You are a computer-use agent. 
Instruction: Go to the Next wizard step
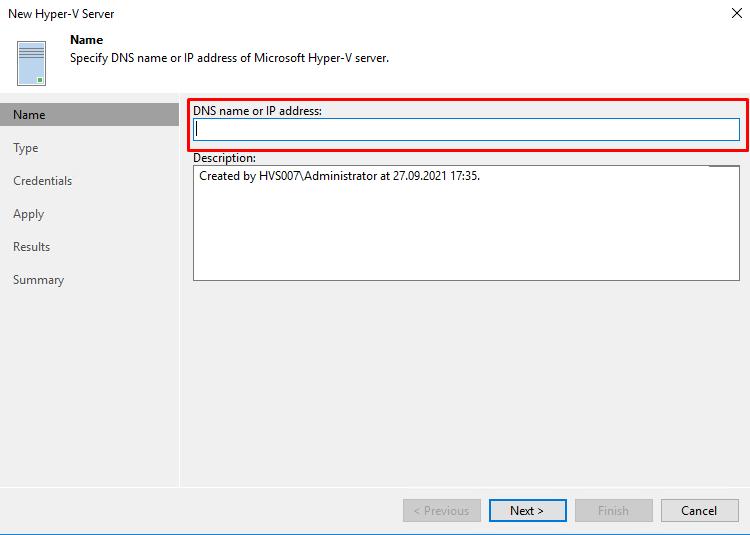528,511
